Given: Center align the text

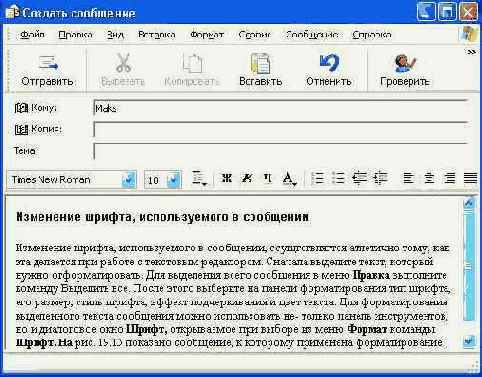Looking at the screenshot, I should pyautogui.click(x=429, y=178).
